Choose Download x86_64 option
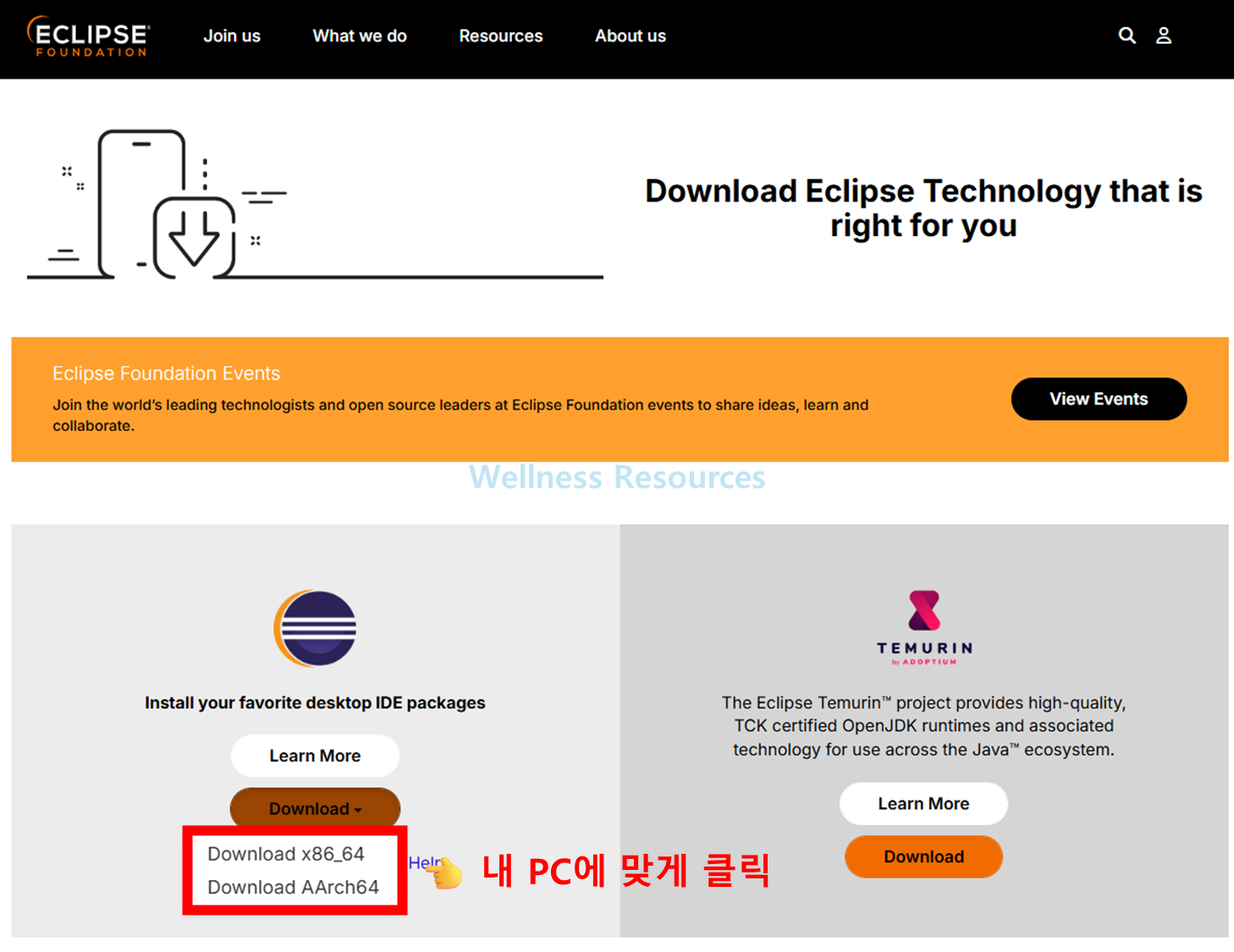 point(286,854)
